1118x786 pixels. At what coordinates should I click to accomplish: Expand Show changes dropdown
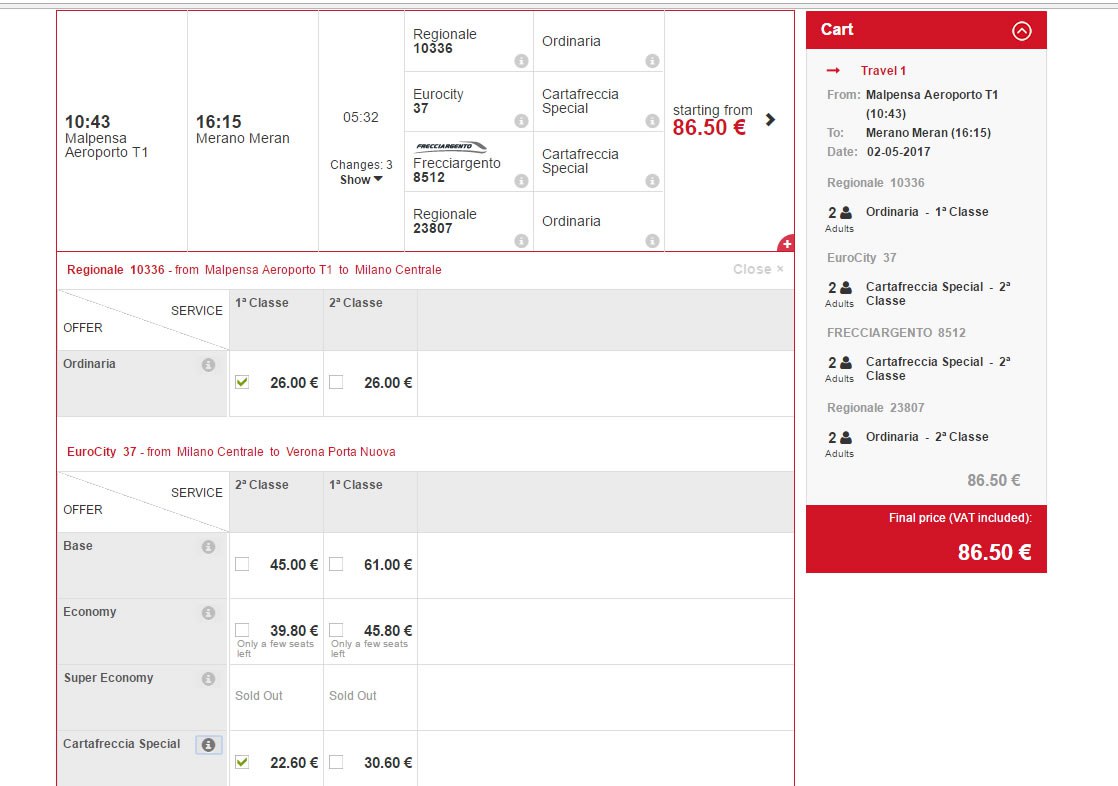361,180
